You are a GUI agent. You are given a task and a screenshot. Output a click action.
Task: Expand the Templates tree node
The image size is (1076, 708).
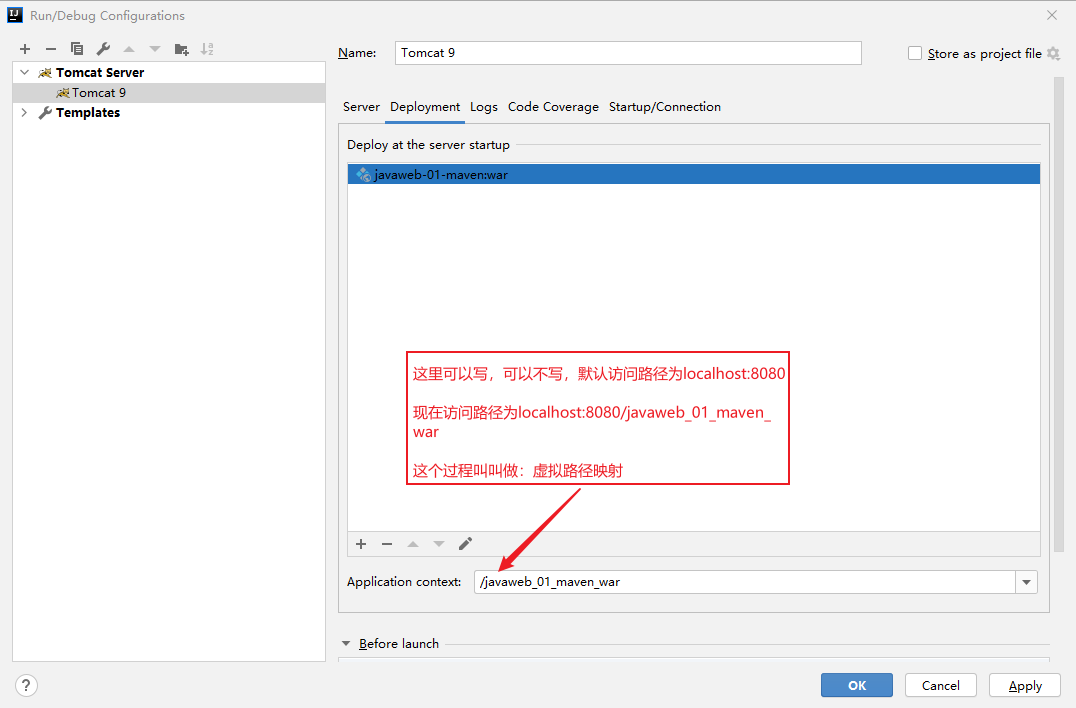pos(25,113)
